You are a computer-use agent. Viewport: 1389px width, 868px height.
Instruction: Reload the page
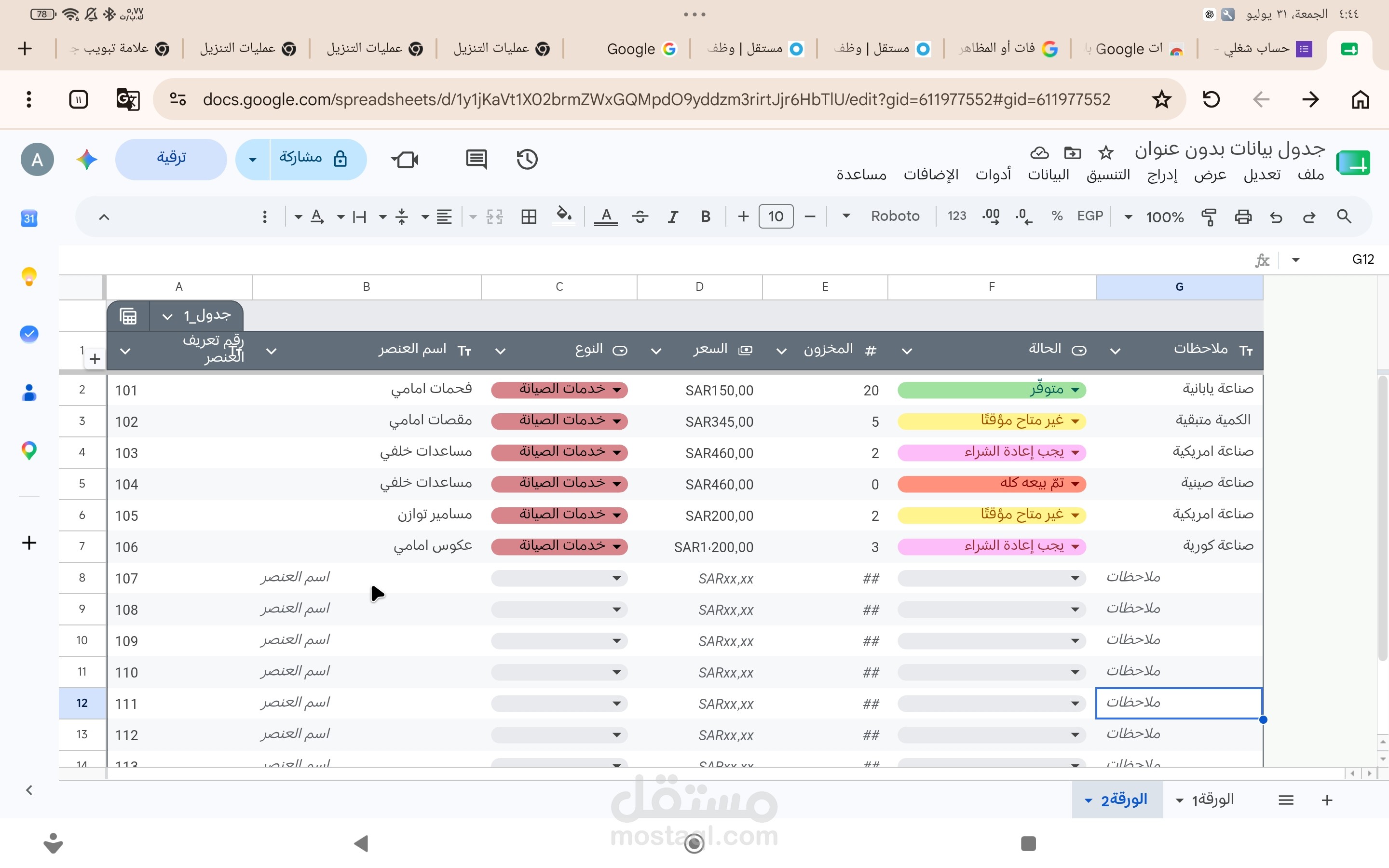(x=1211, y=99)
